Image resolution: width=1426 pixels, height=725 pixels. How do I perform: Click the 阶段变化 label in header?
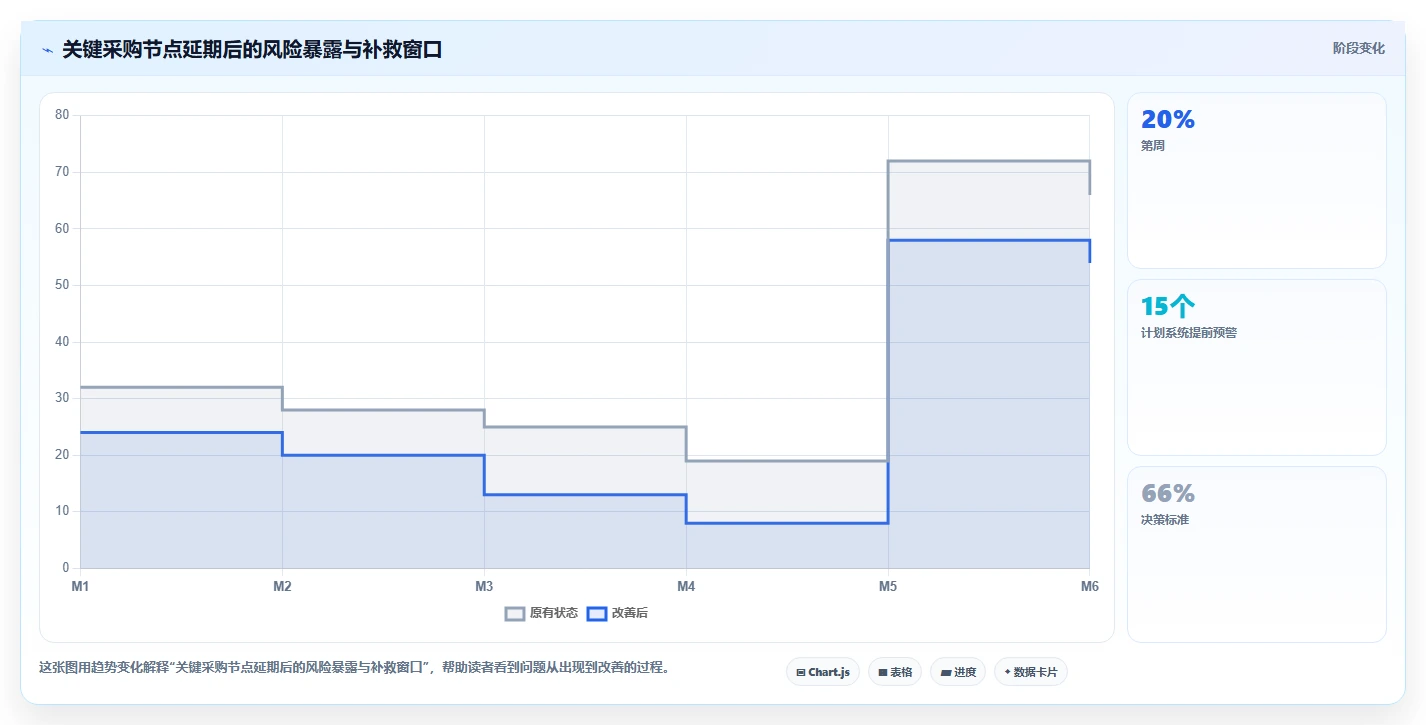coord(1359,48)
